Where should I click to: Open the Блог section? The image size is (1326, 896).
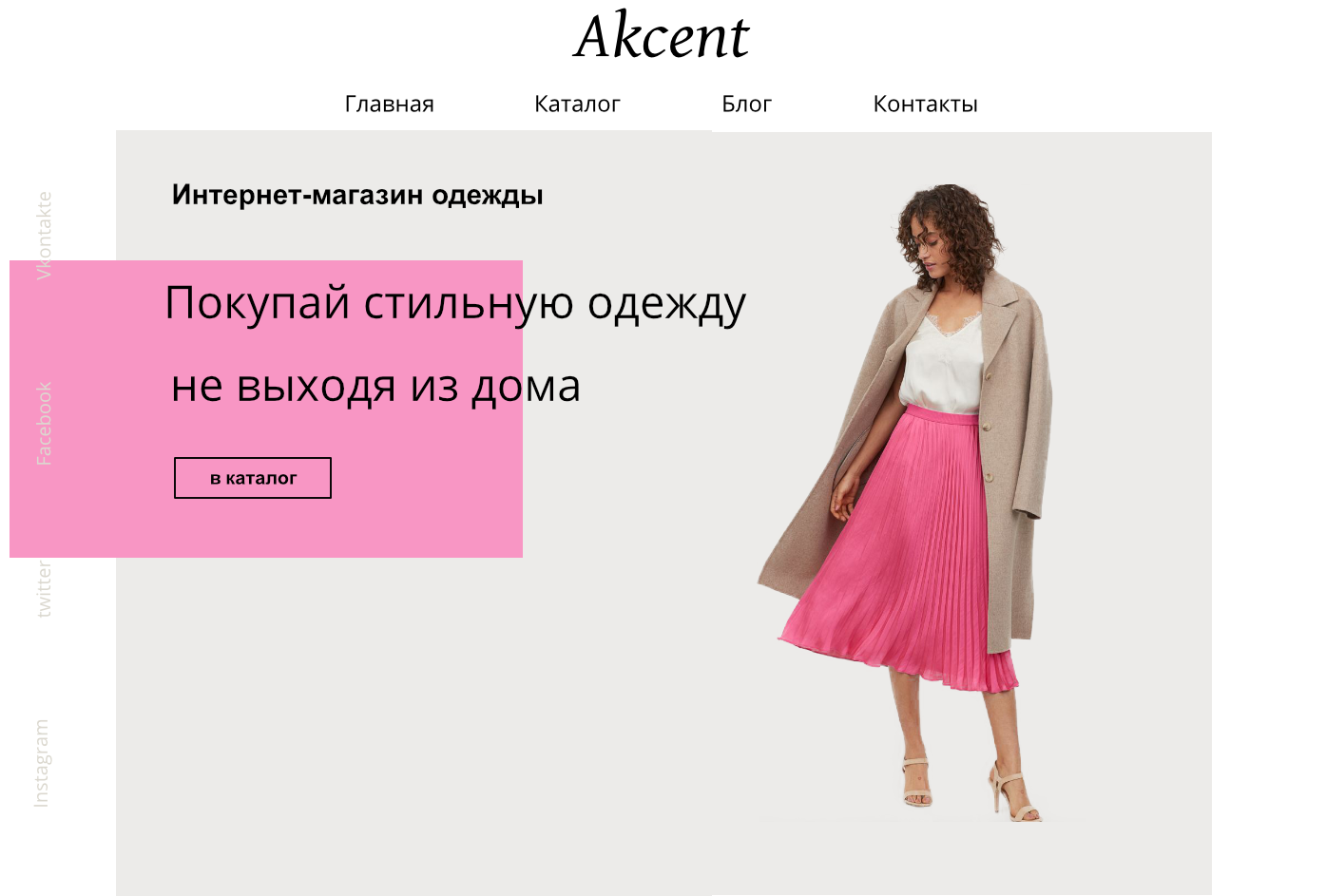[747, 104]
